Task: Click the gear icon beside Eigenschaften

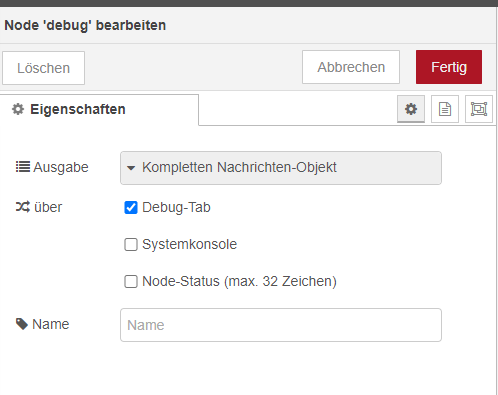Action: coord(18,109)
